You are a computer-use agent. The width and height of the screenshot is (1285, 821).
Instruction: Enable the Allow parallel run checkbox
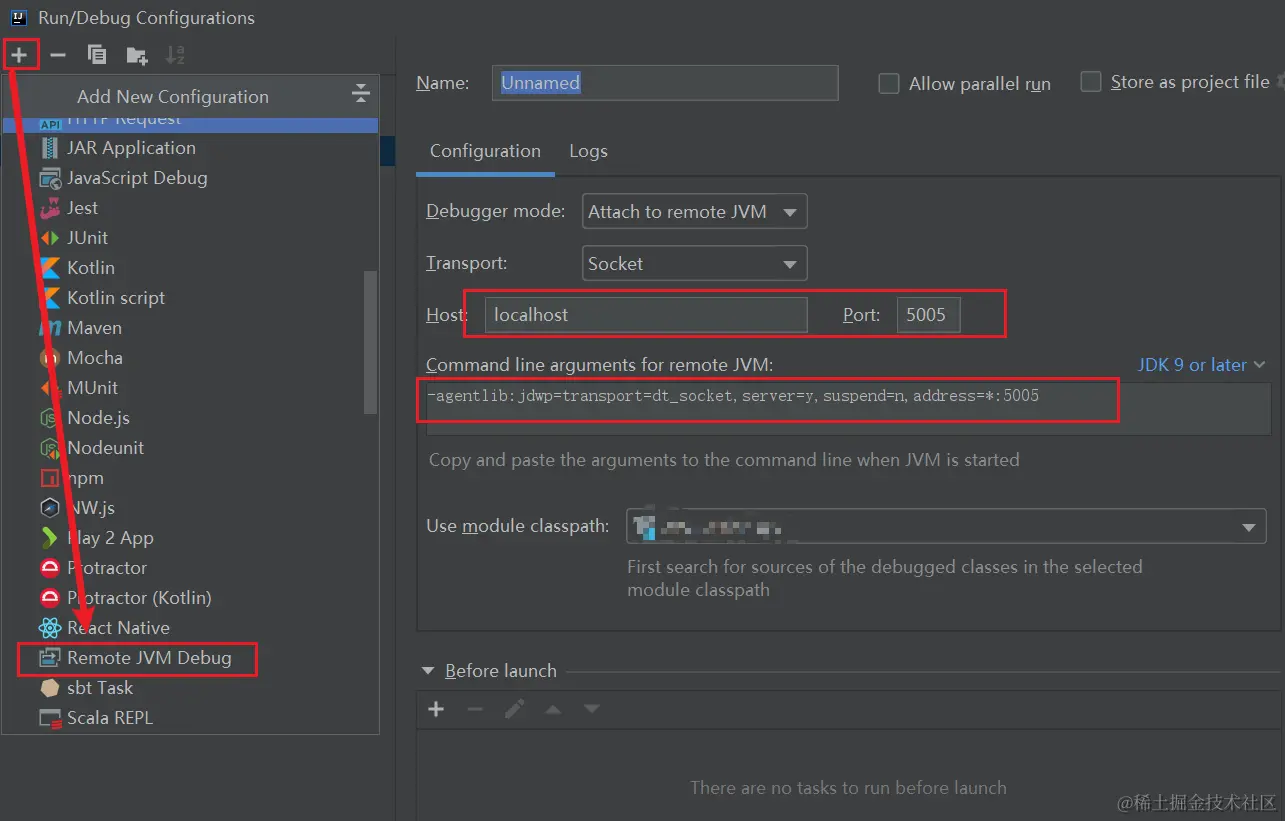[x=888, y=84]
